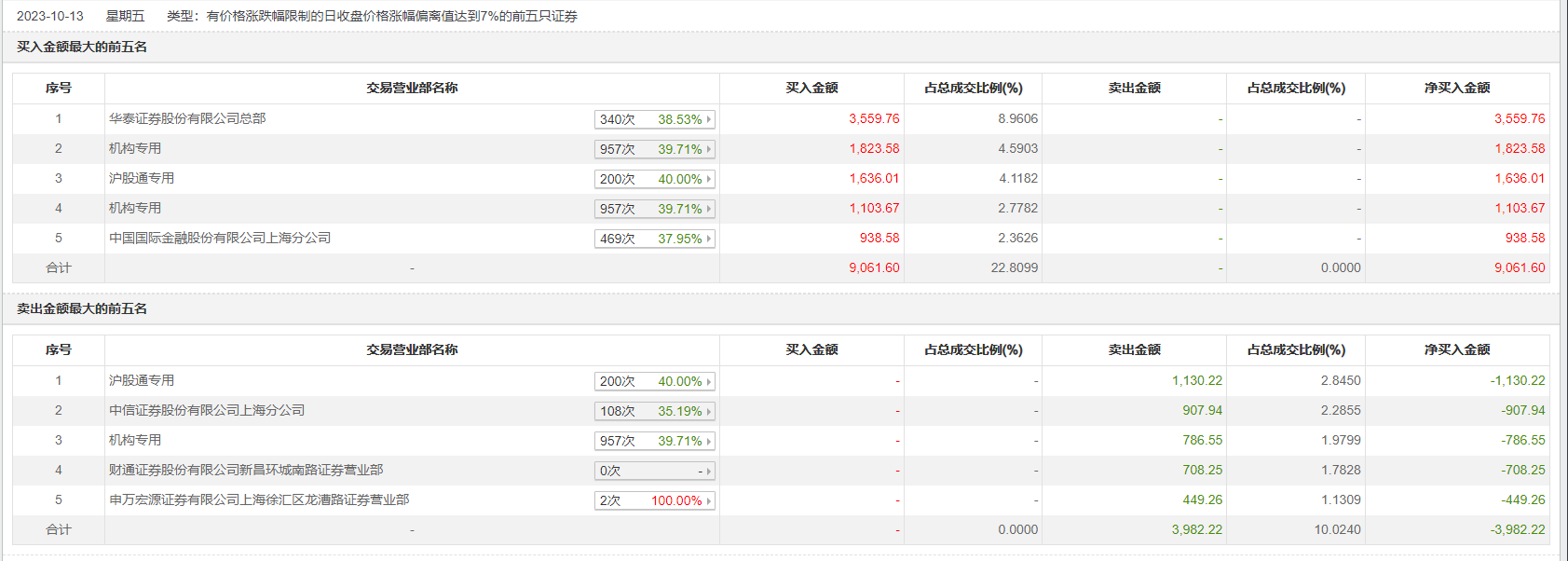
Task: Click the arrow in the 0次 box
Action: point(709,471)
